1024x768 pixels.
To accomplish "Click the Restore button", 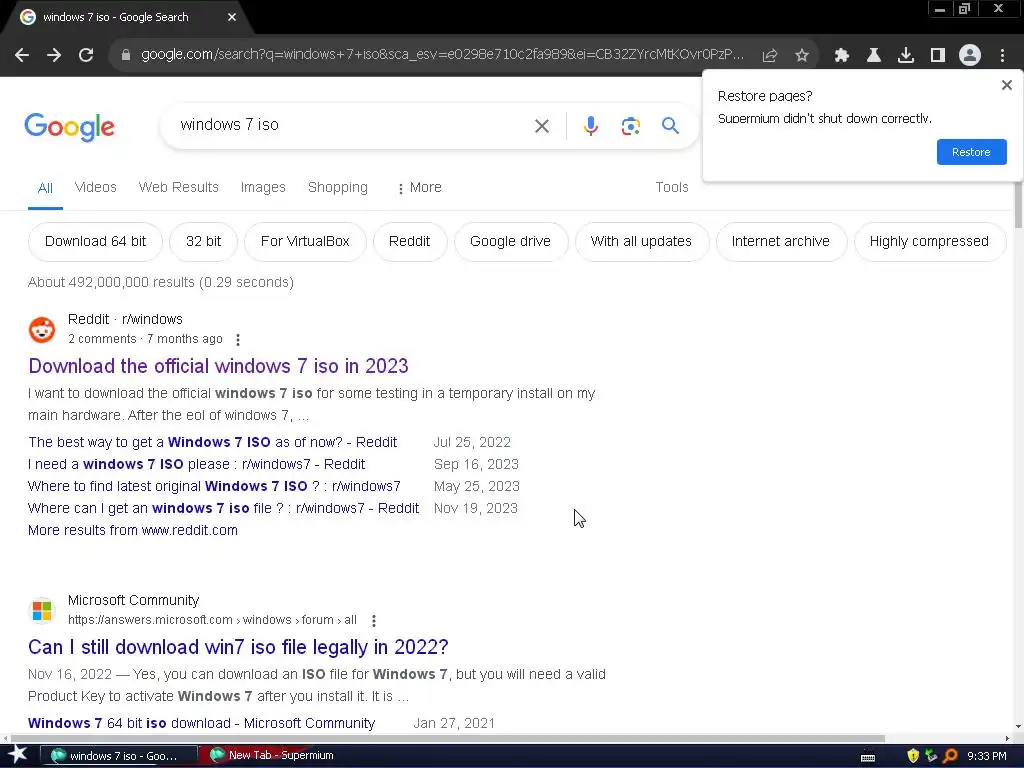I will coord(972,152).
